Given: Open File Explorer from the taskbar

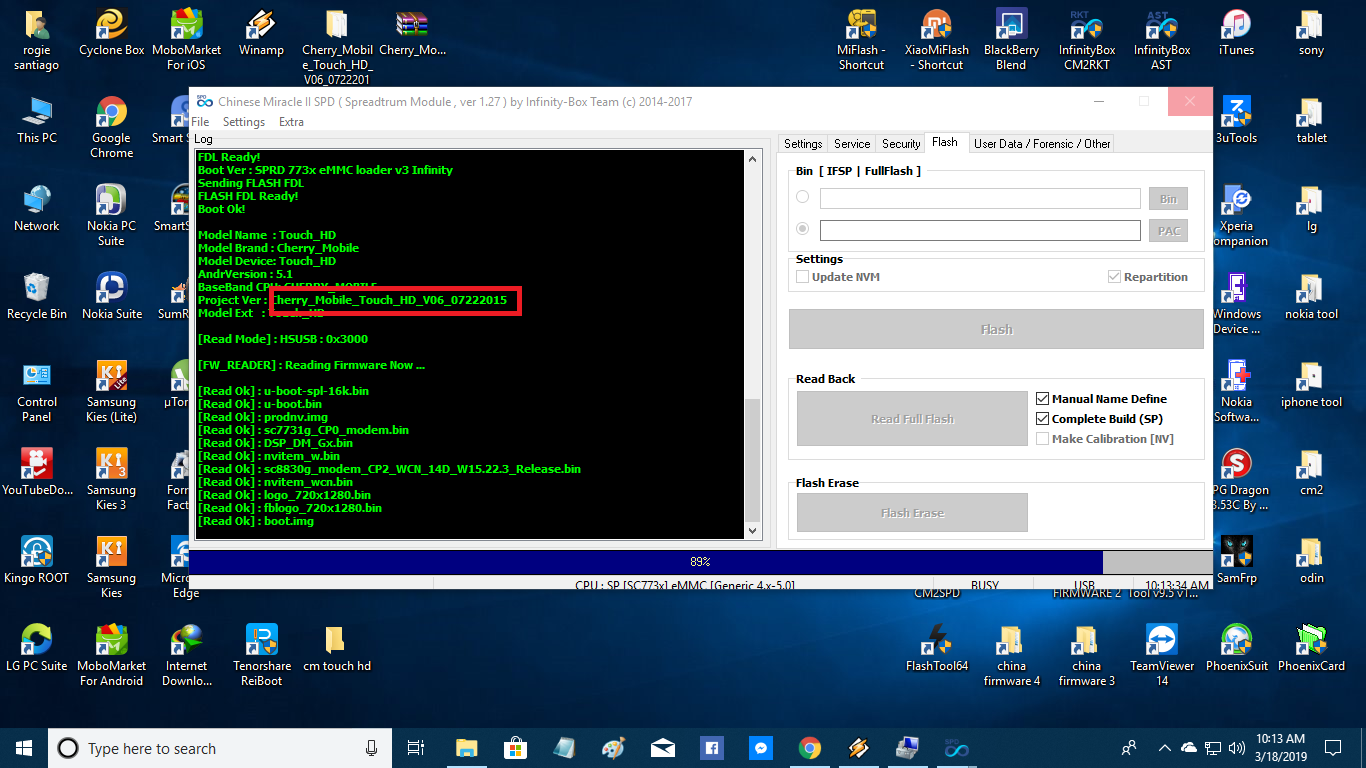Looking at the screenshot, I should [x=466, y=747].
